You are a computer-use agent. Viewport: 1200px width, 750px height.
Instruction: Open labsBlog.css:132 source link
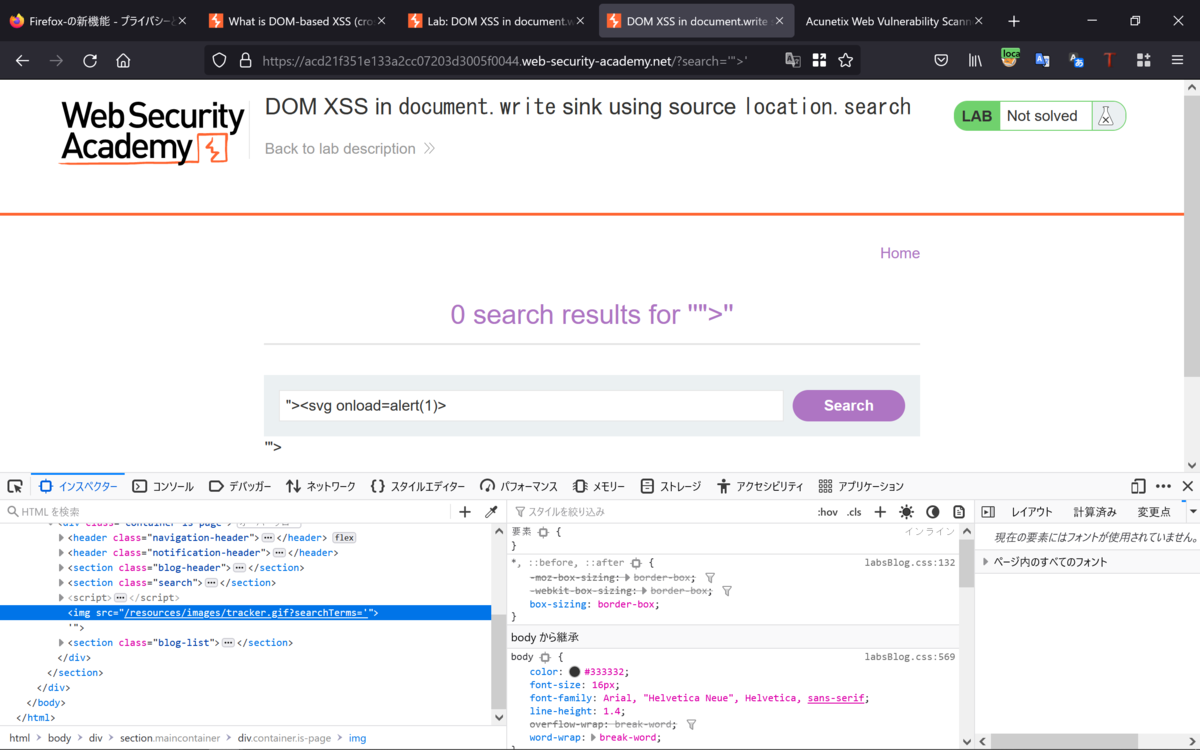click(910, 563)
